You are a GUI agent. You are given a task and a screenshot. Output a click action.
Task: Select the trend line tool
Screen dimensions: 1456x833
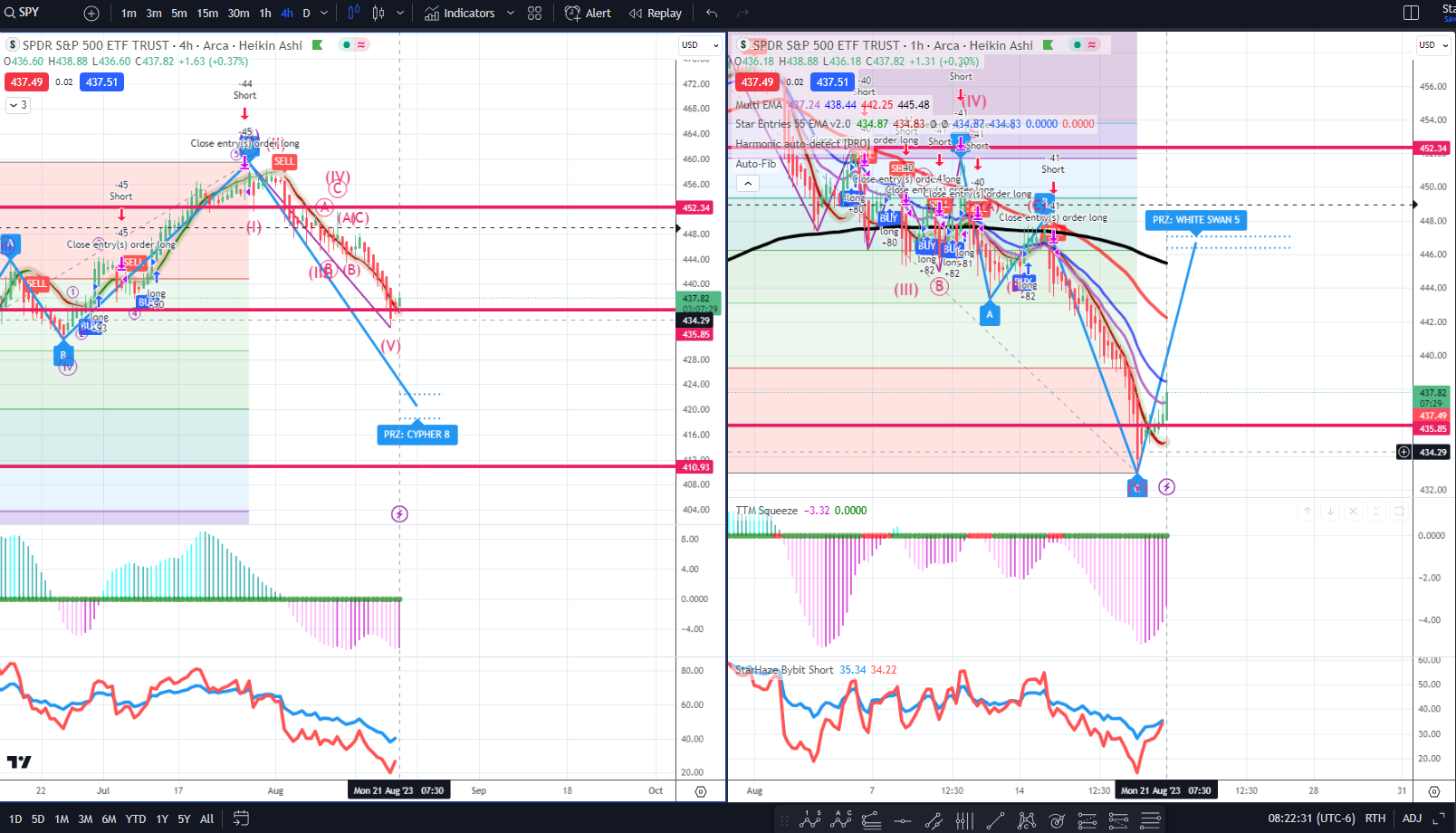click(x=995, y=821)
